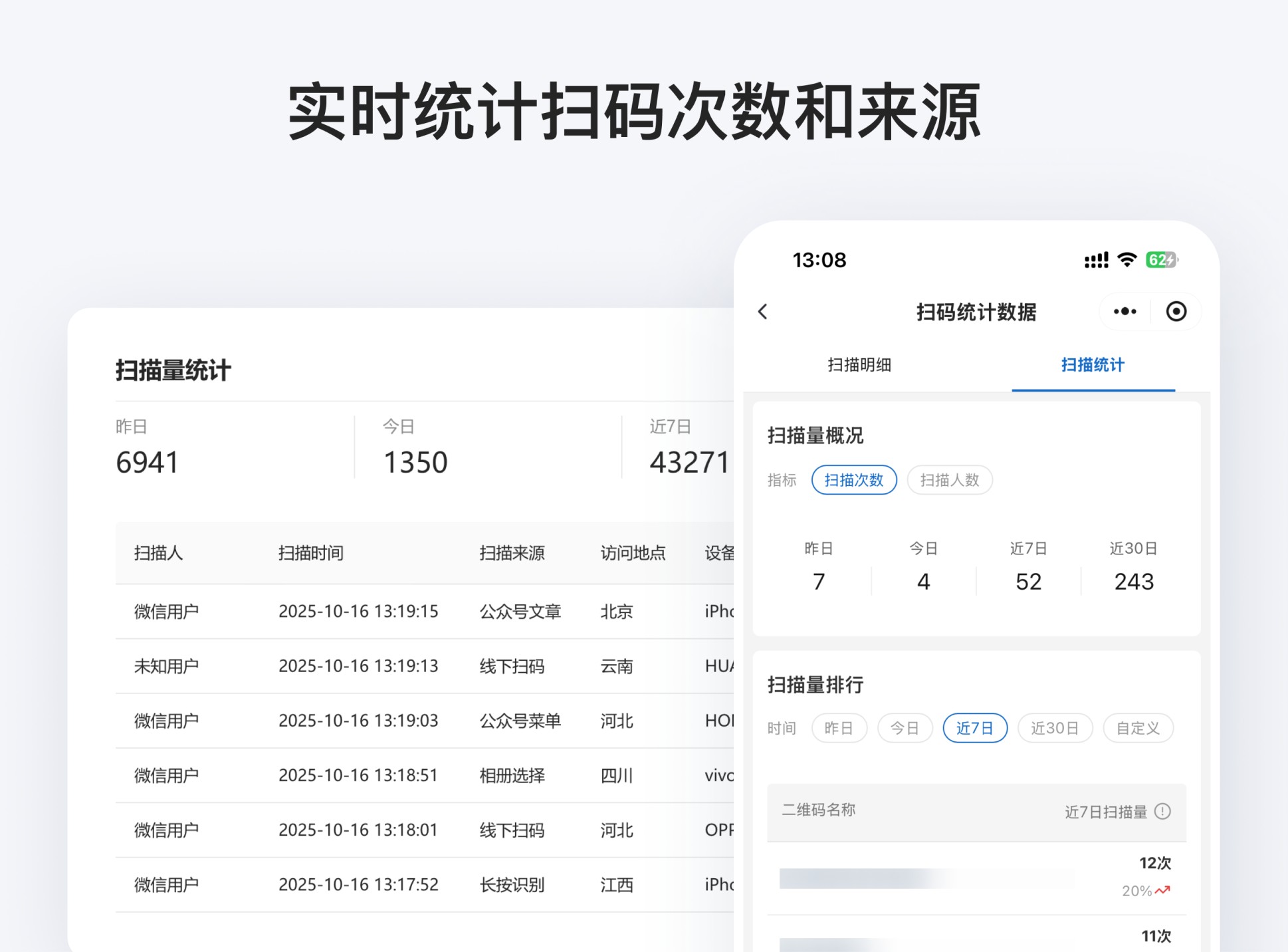1288x952 pixels.
Task: Tap the Wi-Fi icon in the status bar
Action: [x=1126, y=260]
